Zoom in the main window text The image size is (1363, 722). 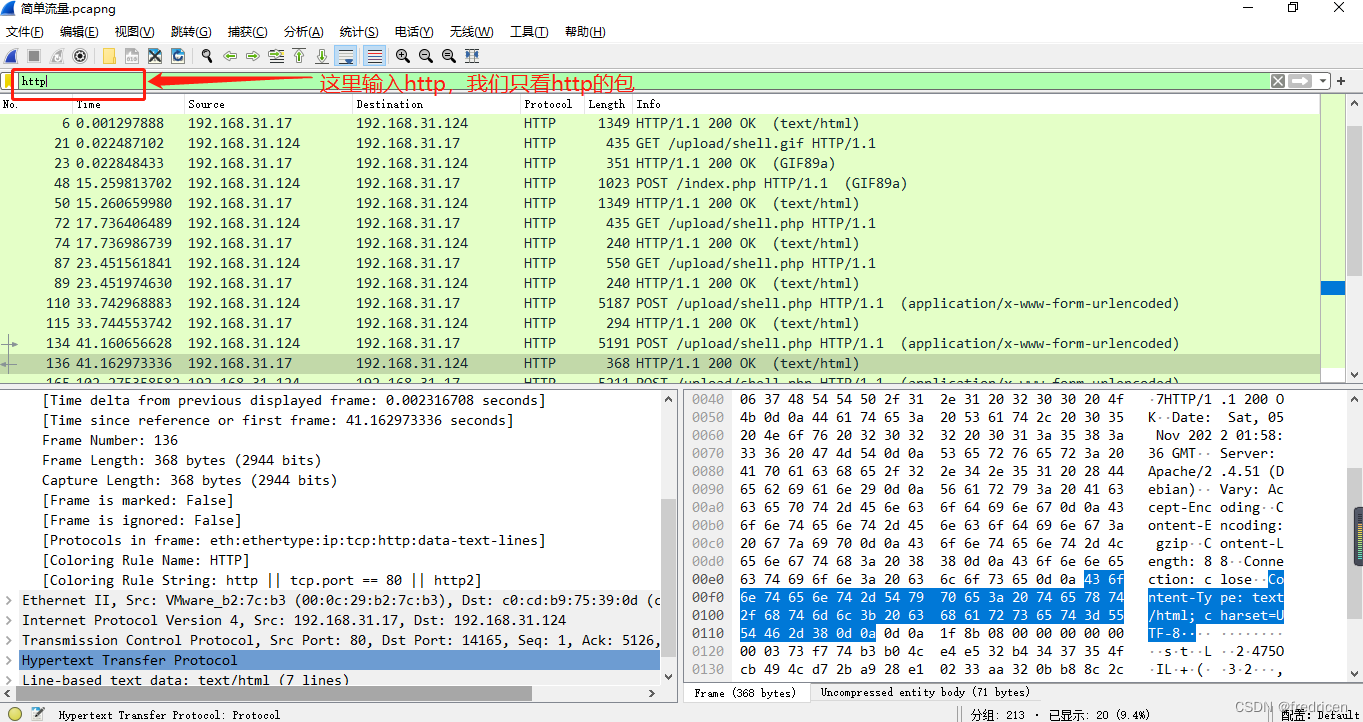click(x=403, y=56)
